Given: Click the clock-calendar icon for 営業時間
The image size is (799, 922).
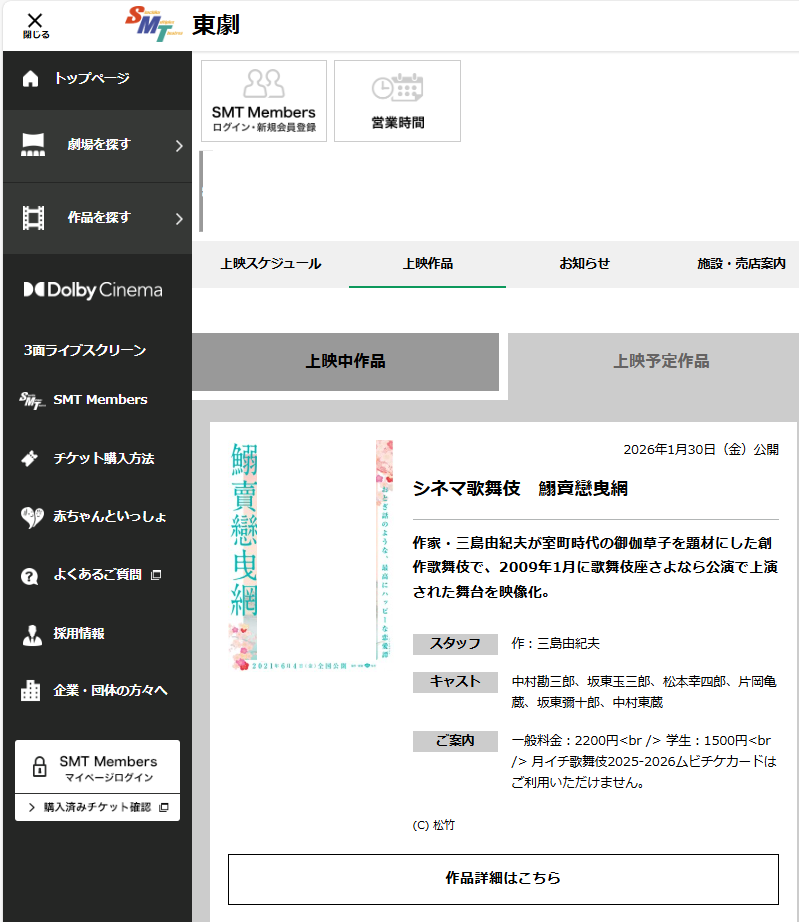Looking at the screenshot, I should pos(397,87).
